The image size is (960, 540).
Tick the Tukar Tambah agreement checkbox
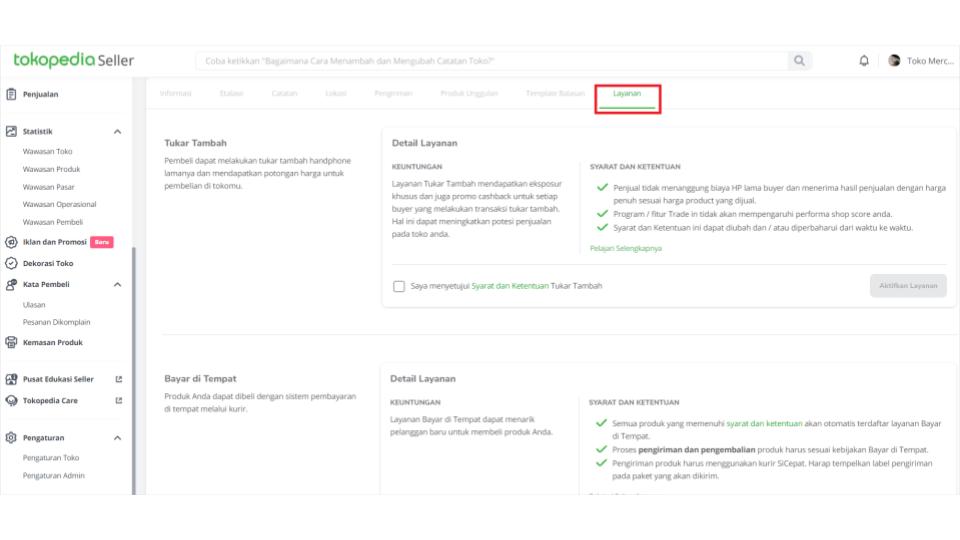point(399,286)
